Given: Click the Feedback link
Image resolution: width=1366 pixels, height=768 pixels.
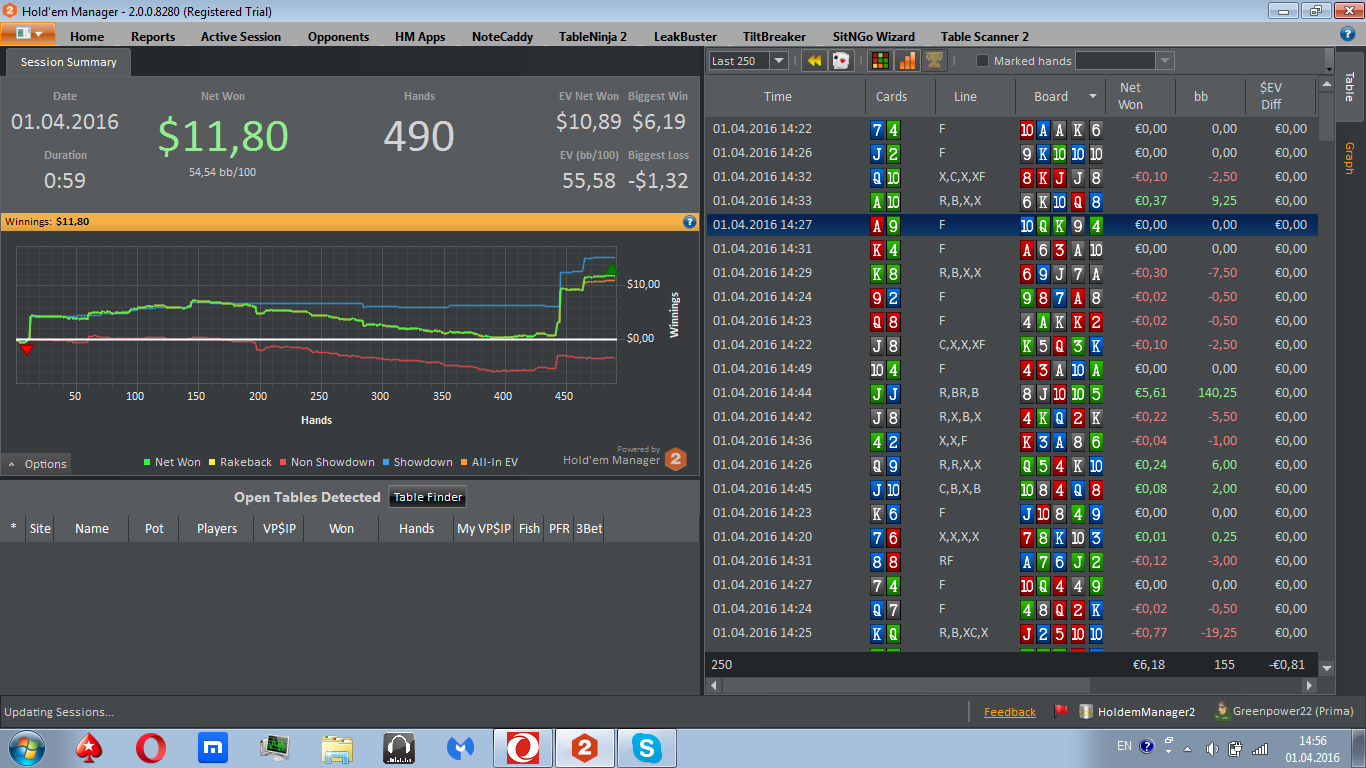Looking at the screenshot, I should 1010,712.
